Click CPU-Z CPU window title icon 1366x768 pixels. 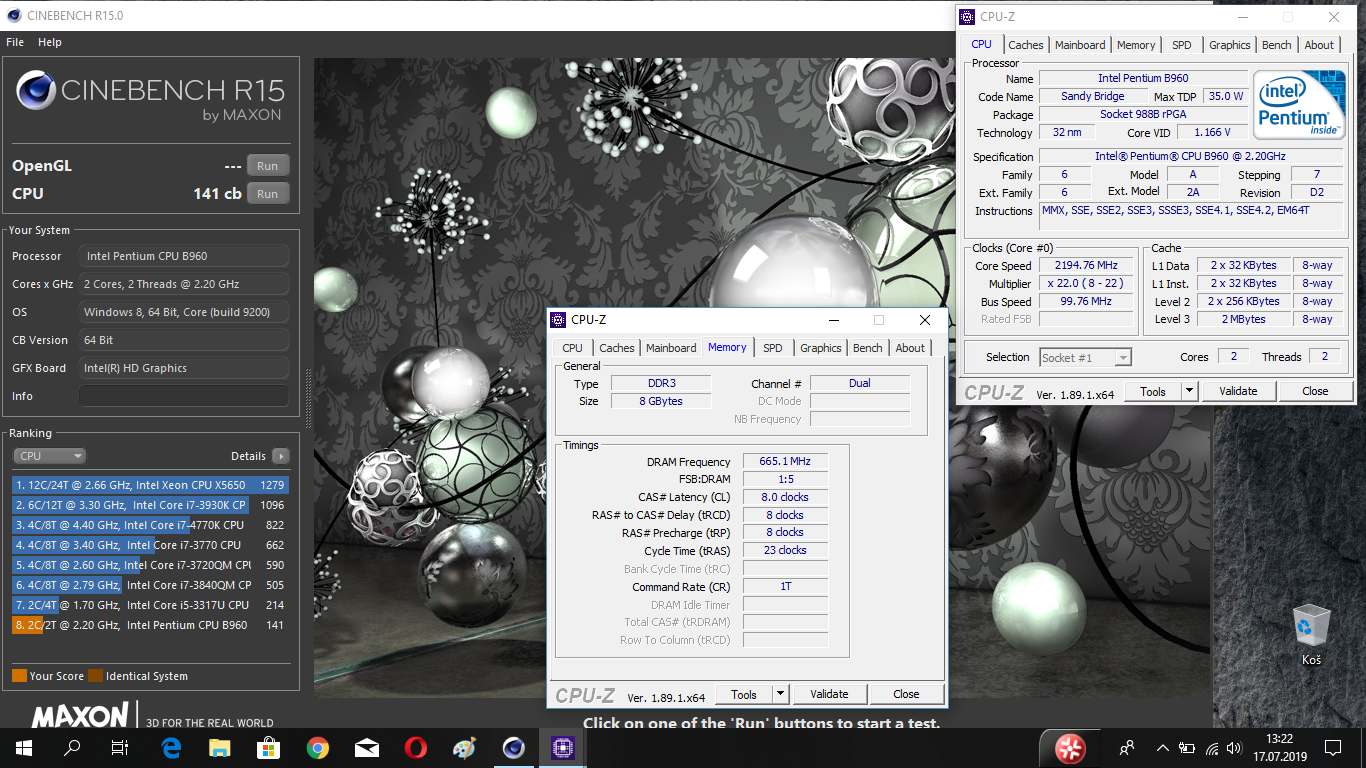click(968, 17)
